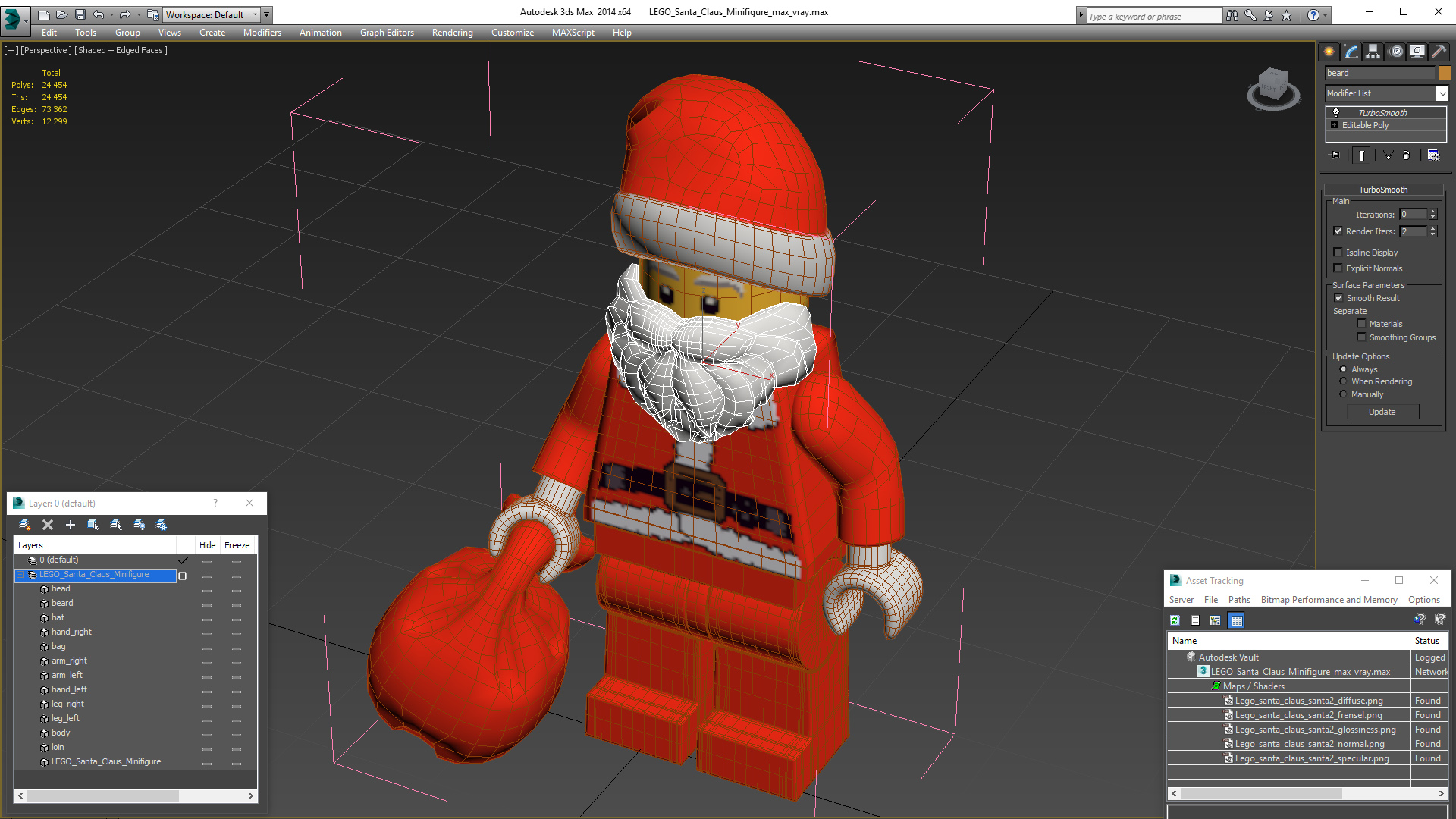
Task: Toggle Render Iters checkbox
Action: pyautogui.click(x=1338, y=231)
